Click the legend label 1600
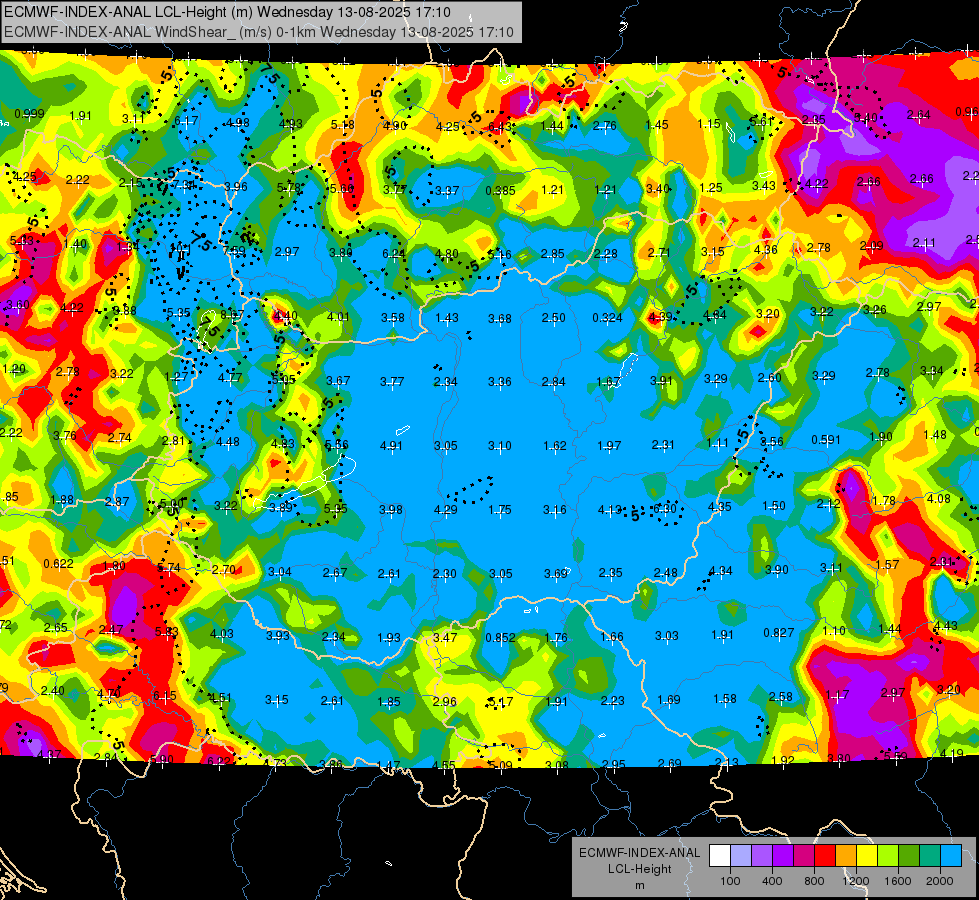This screenshot has width=979, height=900. pyautogui.click(x=898, y=881)
